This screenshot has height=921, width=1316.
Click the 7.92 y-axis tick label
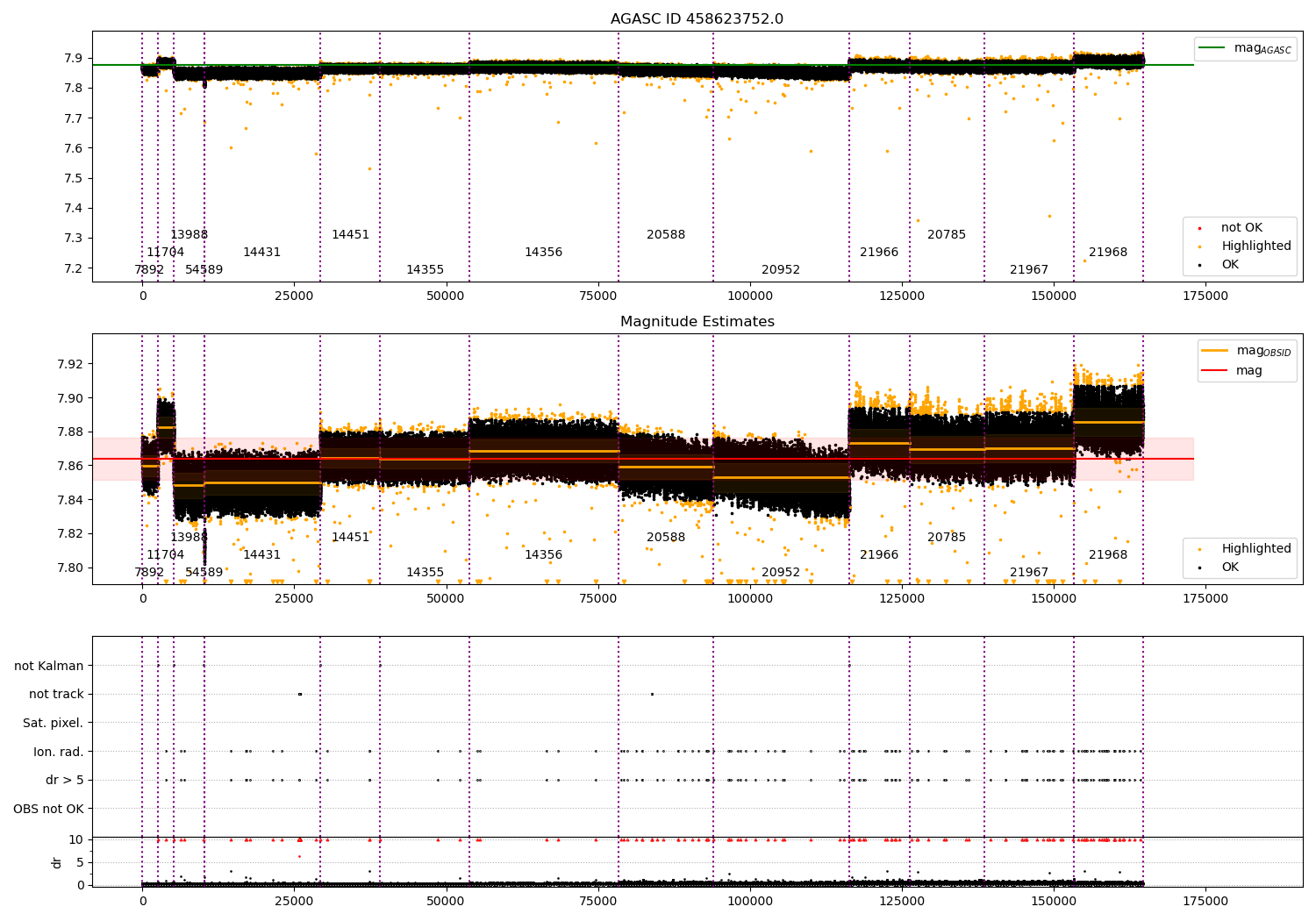click(x=70, y=364)
